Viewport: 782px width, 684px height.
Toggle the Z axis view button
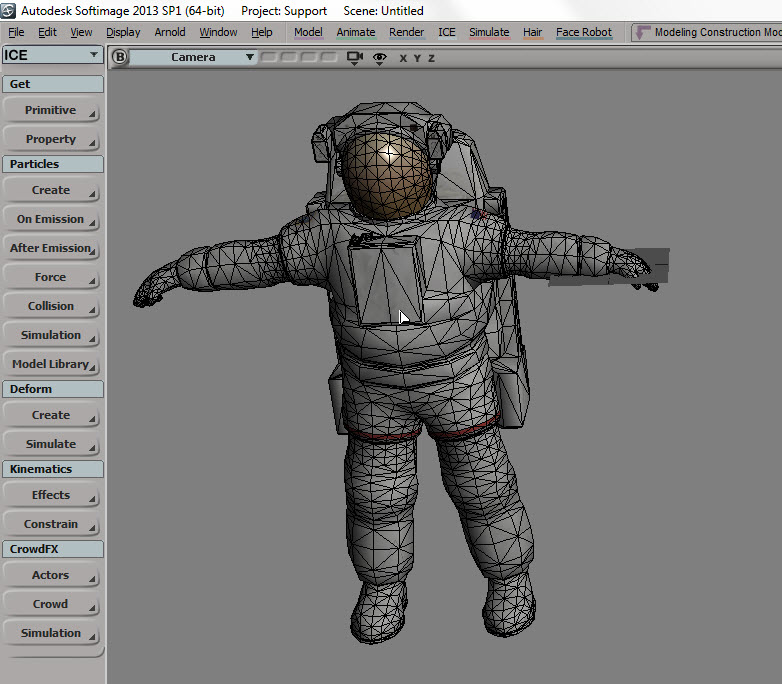[431, 58]
